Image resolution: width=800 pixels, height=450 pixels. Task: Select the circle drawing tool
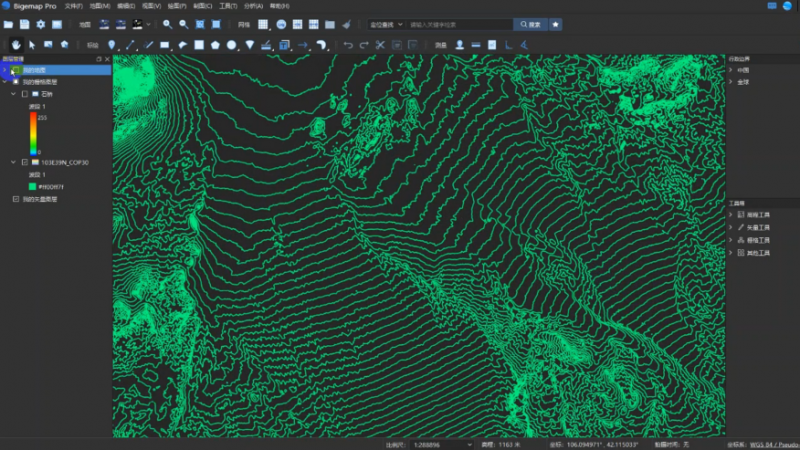coord(232,45)
